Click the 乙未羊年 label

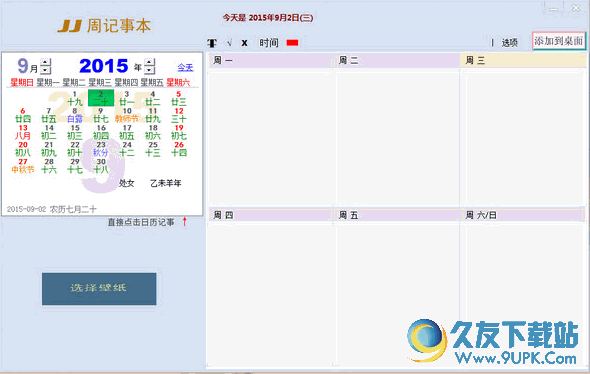(x=166, y=183)
